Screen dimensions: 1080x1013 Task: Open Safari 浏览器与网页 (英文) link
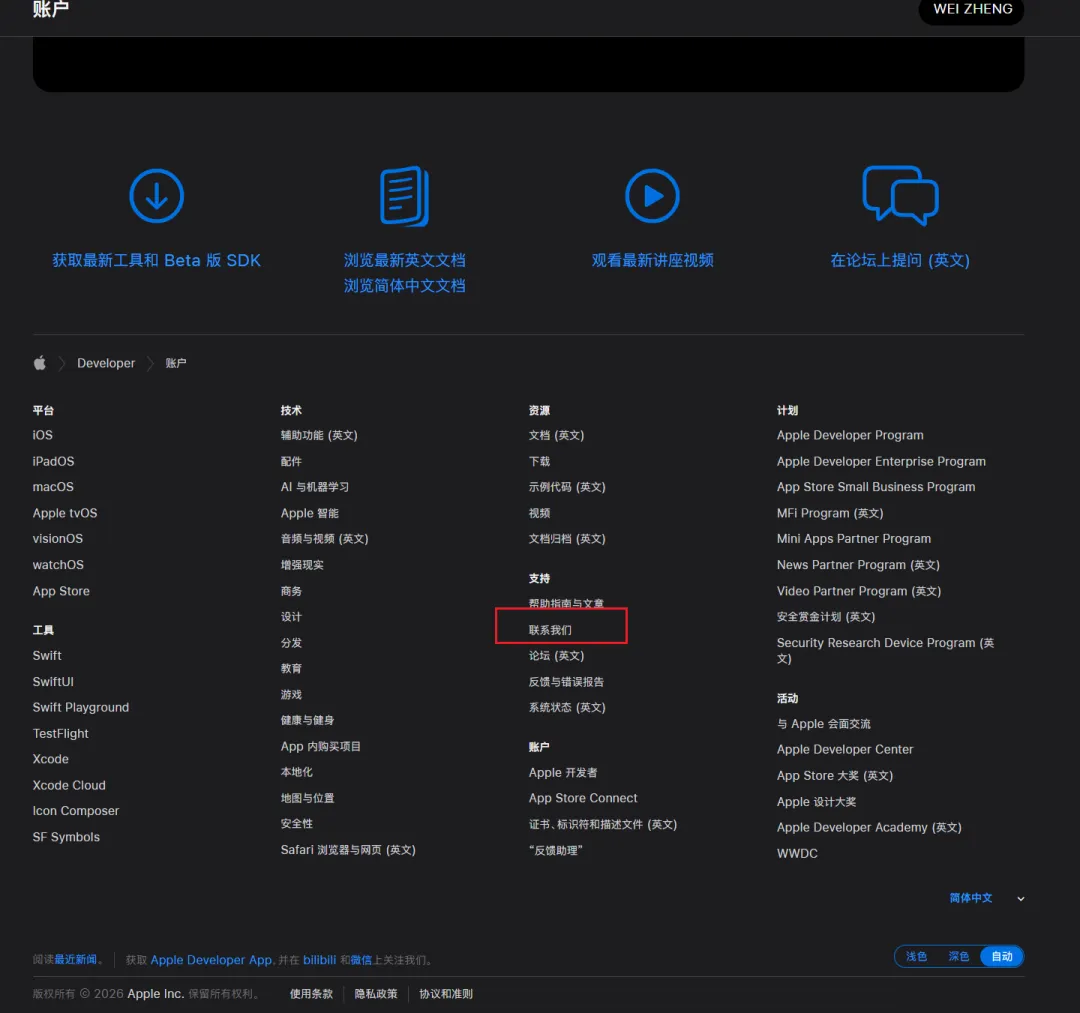348,850
